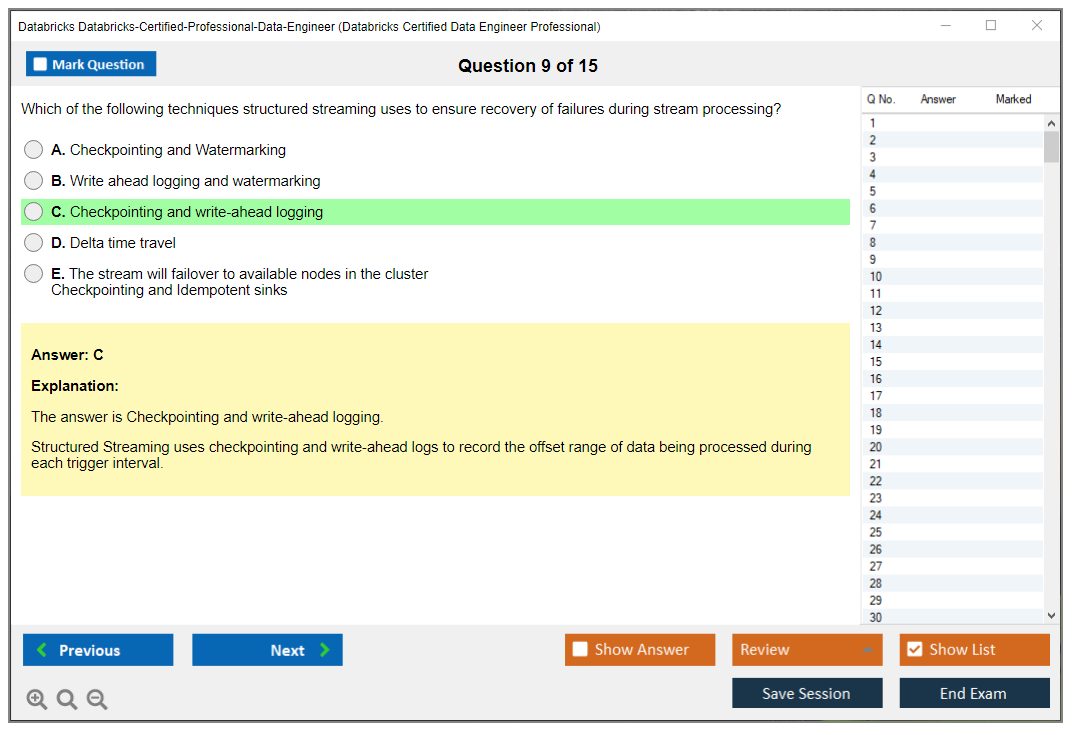Go to the Previous question
The image size is (1075, 735).
98,650
